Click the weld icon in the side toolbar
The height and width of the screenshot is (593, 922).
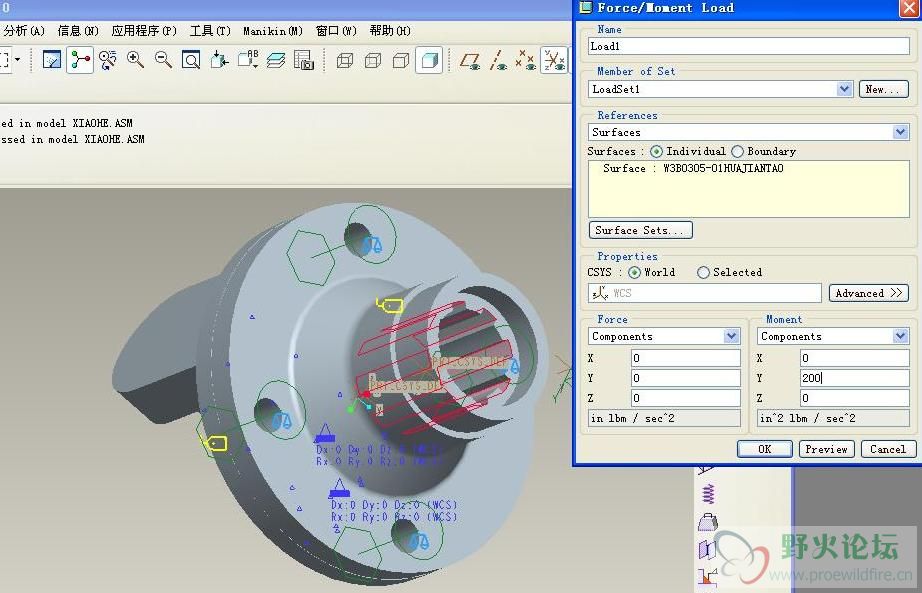pos(708,578)
